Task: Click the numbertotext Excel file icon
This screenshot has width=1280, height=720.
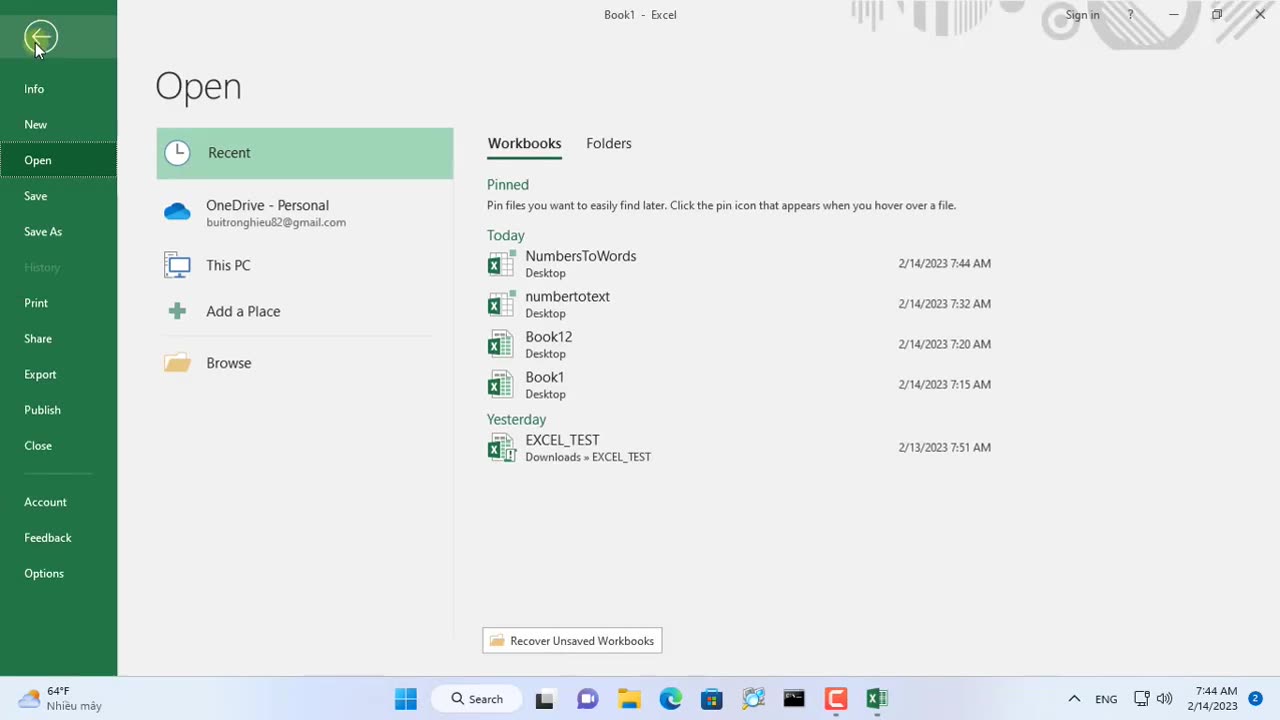Action: (x=501, y=304)
